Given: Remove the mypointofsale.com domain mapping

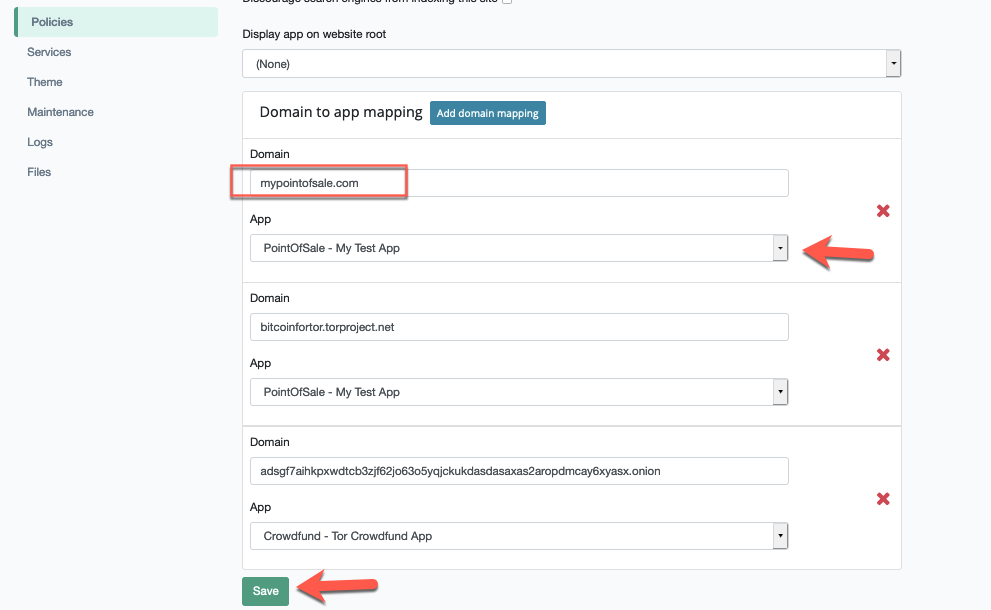Looking at the screenshot, I should click(x=883, y=211).
